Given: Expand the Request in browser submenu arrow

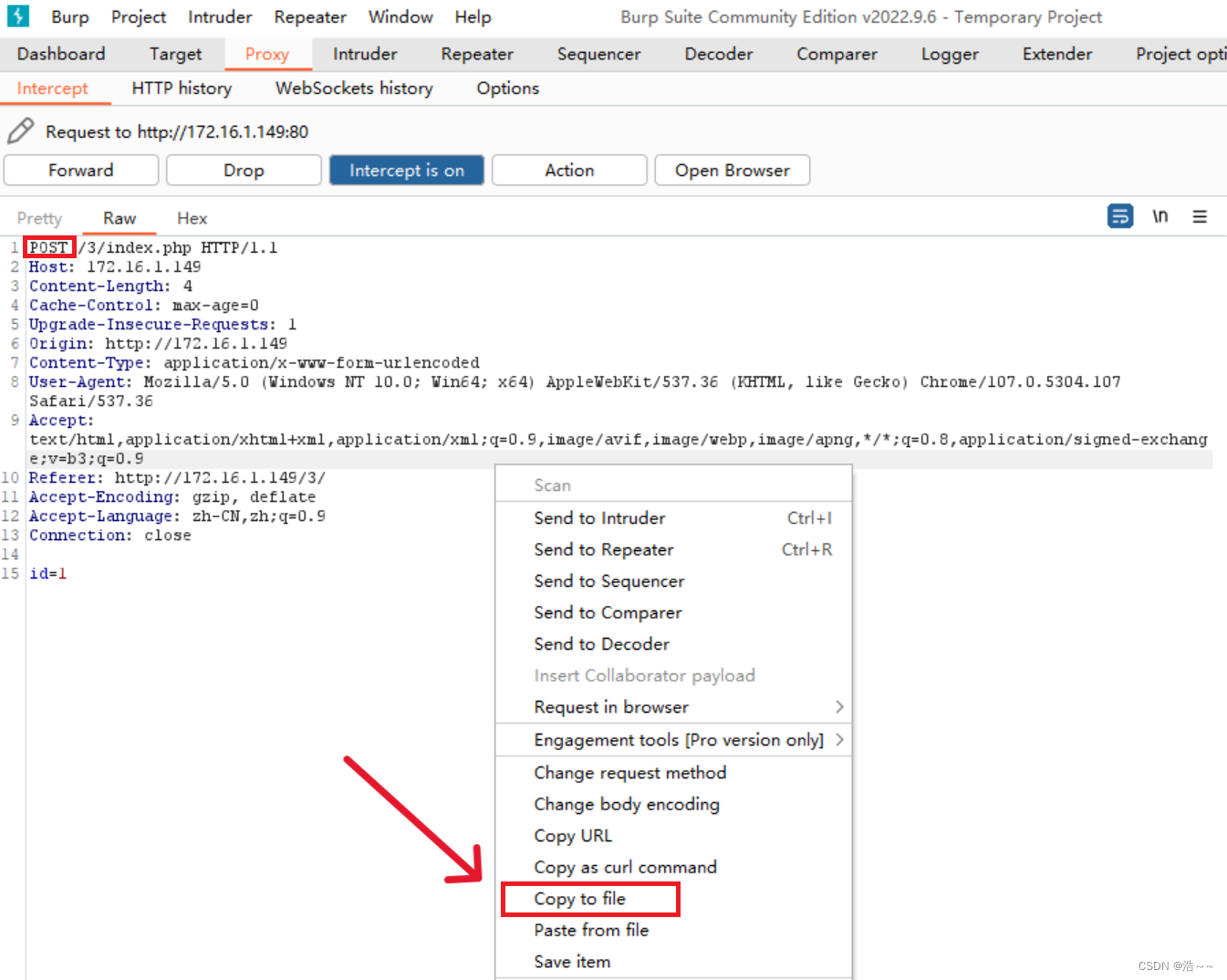Looking at the screenshot, I should [x=839, y=707].
